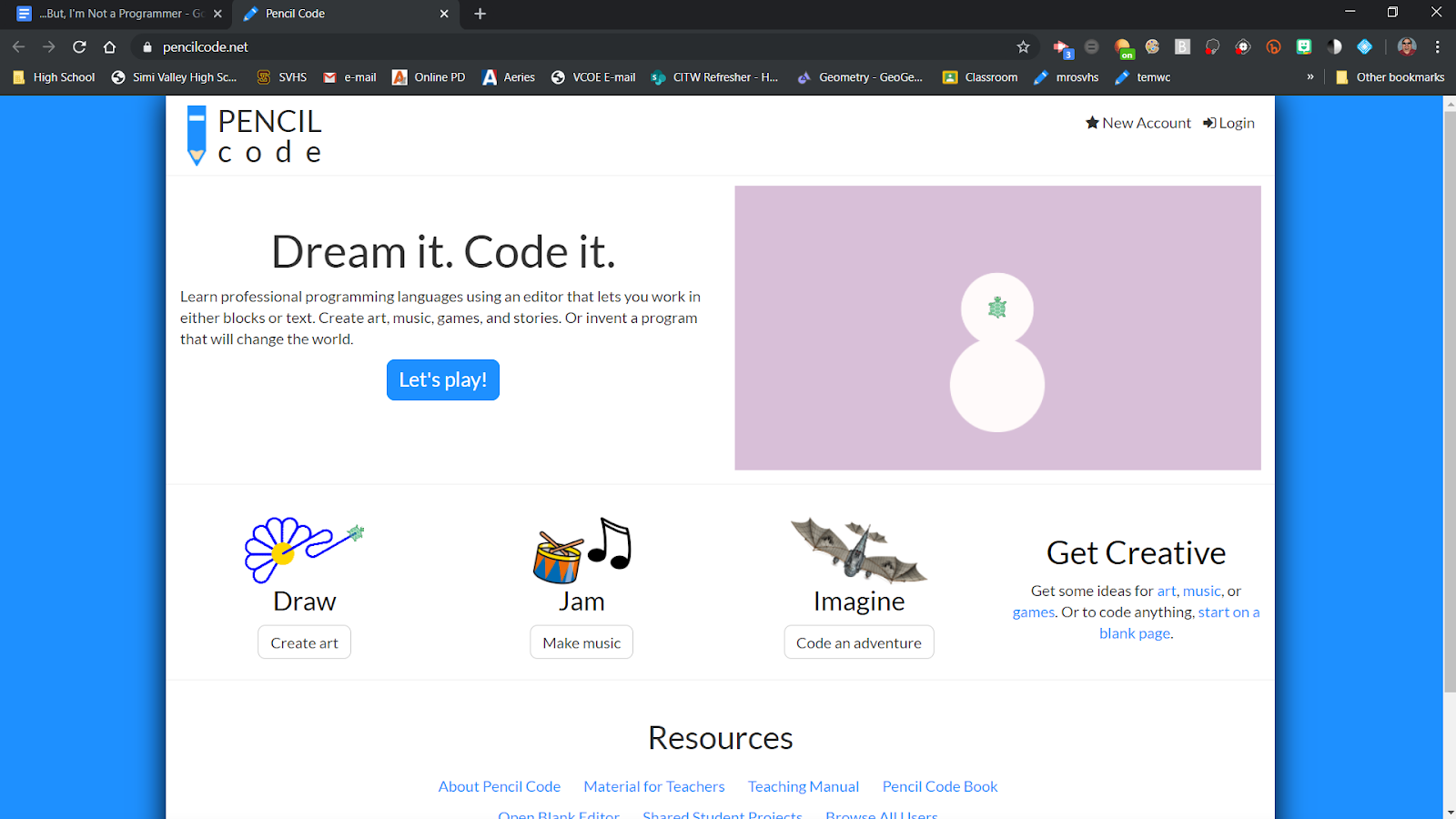This screenshot has width=1456, height=819.
Task: Open the temwc bookmark
Action: [1143, 77]
